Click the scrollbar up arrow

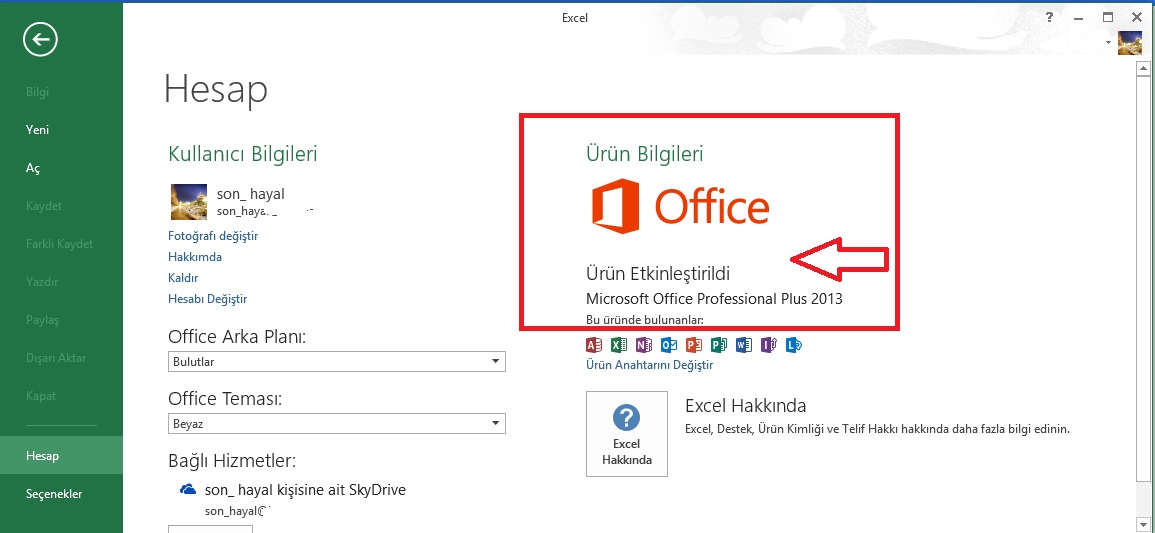pos(1142,69)
